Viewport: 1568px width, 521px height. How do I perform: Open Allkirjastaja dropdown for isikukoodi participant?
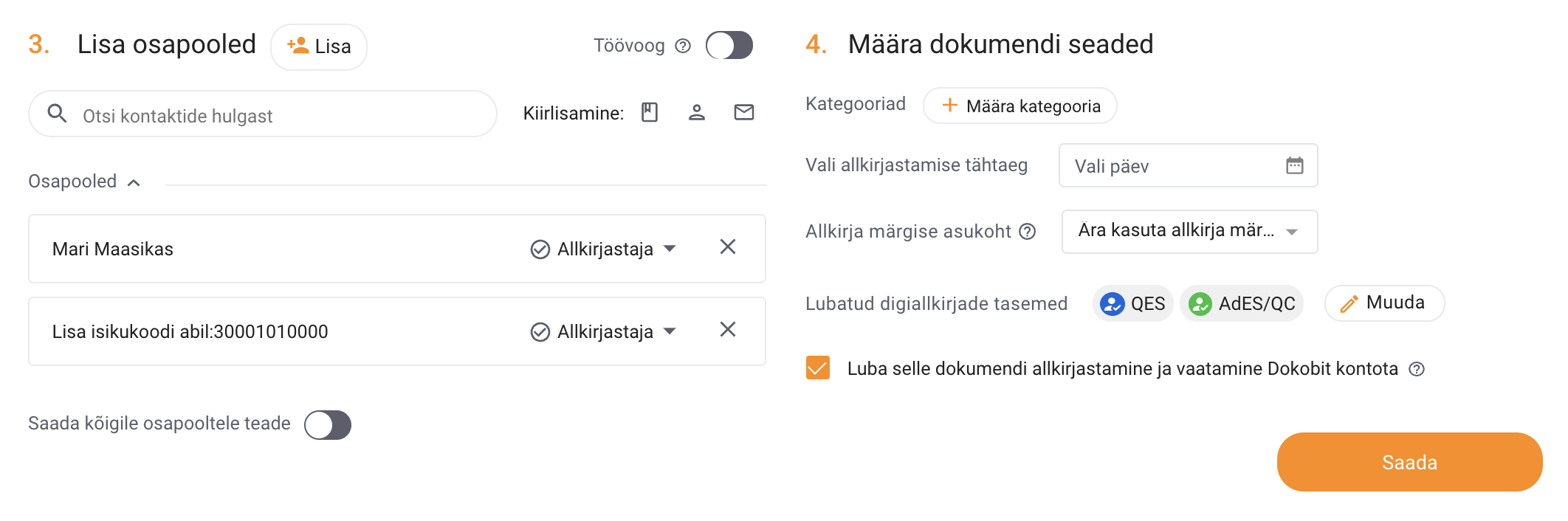tap(604, 331)
